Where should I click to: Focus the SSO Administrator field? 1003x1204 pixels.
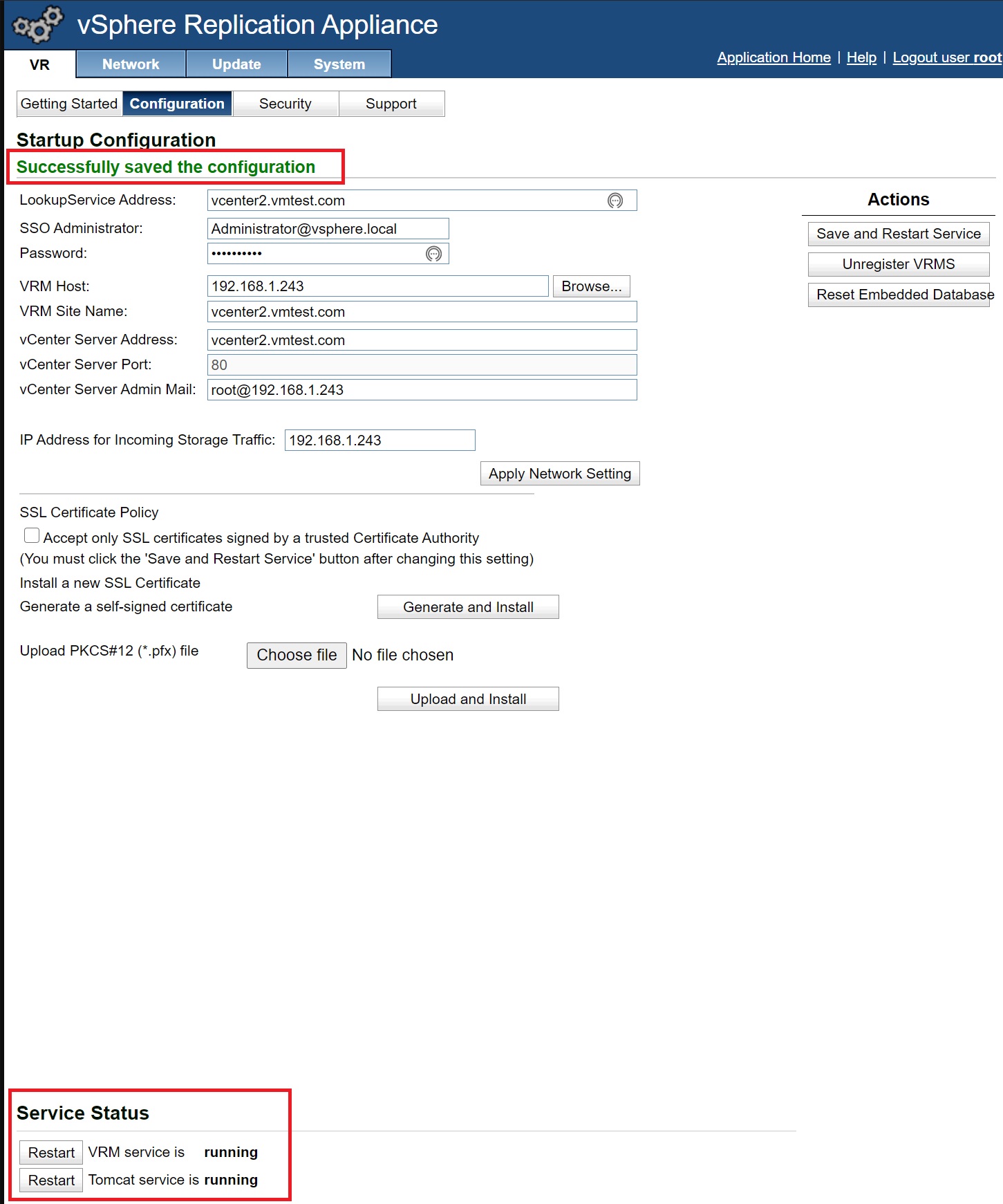(x=328, y=229)
